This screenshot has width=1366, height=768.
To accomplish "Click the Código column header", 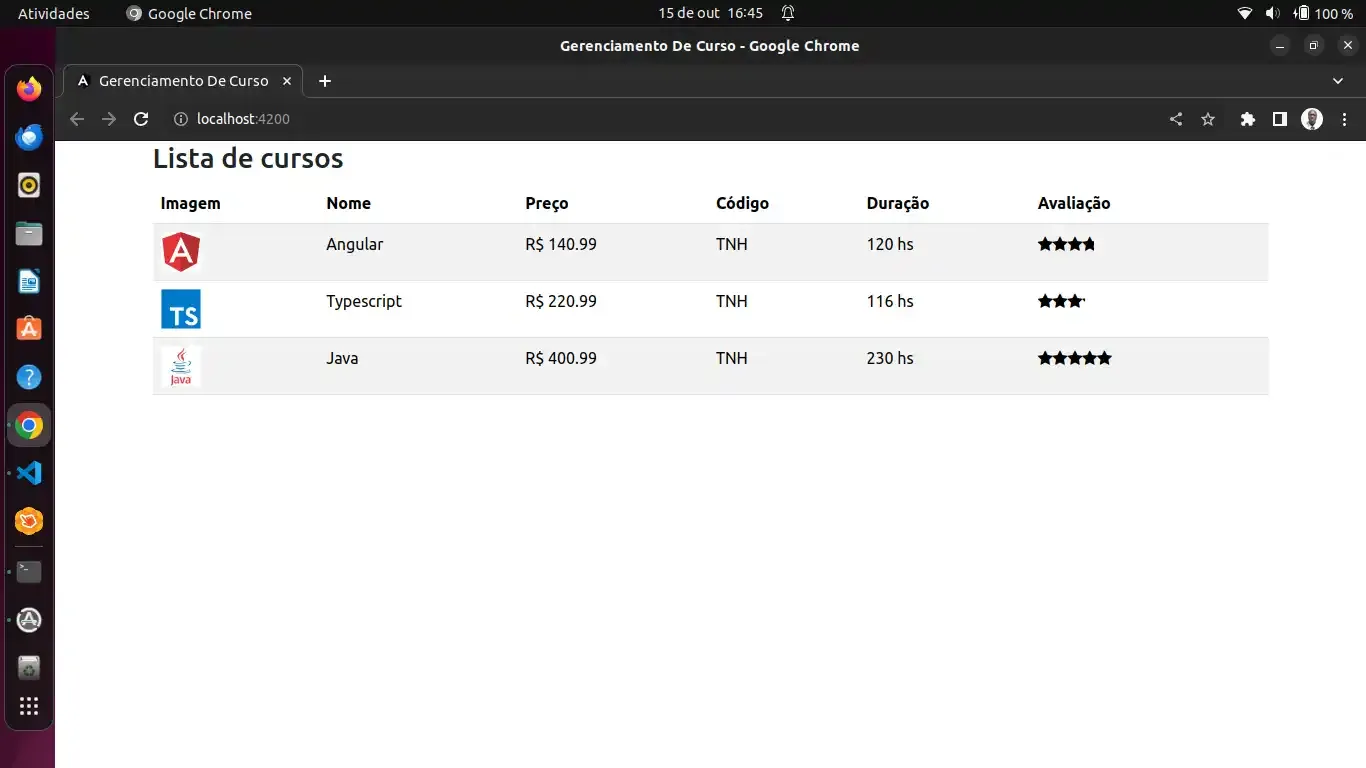I will coord(742,203).
